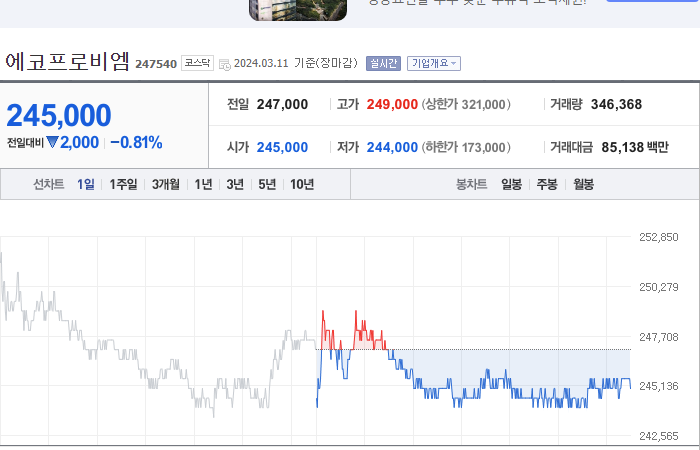The height and width of the screenshot is (450, 700).
Task: Click the stock code 247540
Action: (x=156, y=64)
